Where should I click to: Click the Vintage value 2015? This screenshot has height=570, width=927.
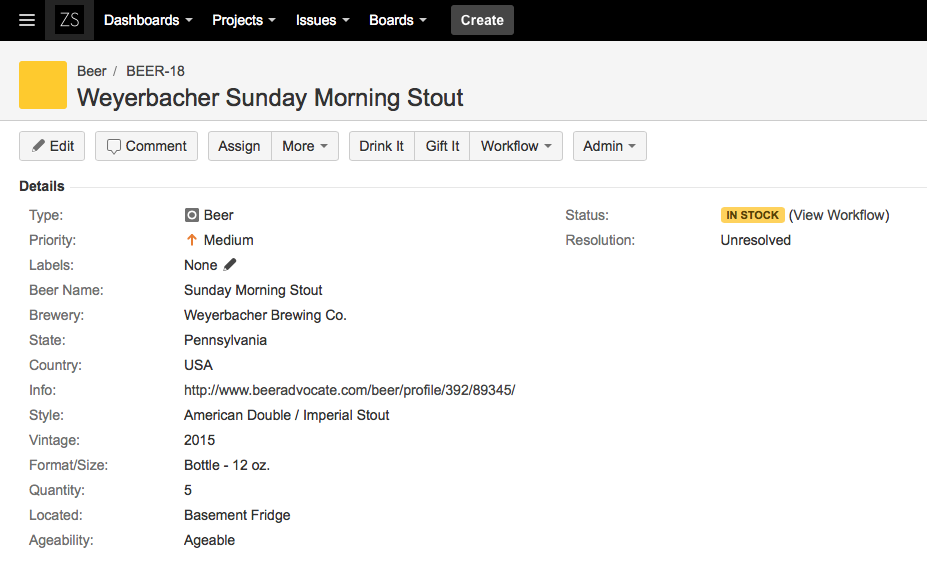click(x=199, y=440)
